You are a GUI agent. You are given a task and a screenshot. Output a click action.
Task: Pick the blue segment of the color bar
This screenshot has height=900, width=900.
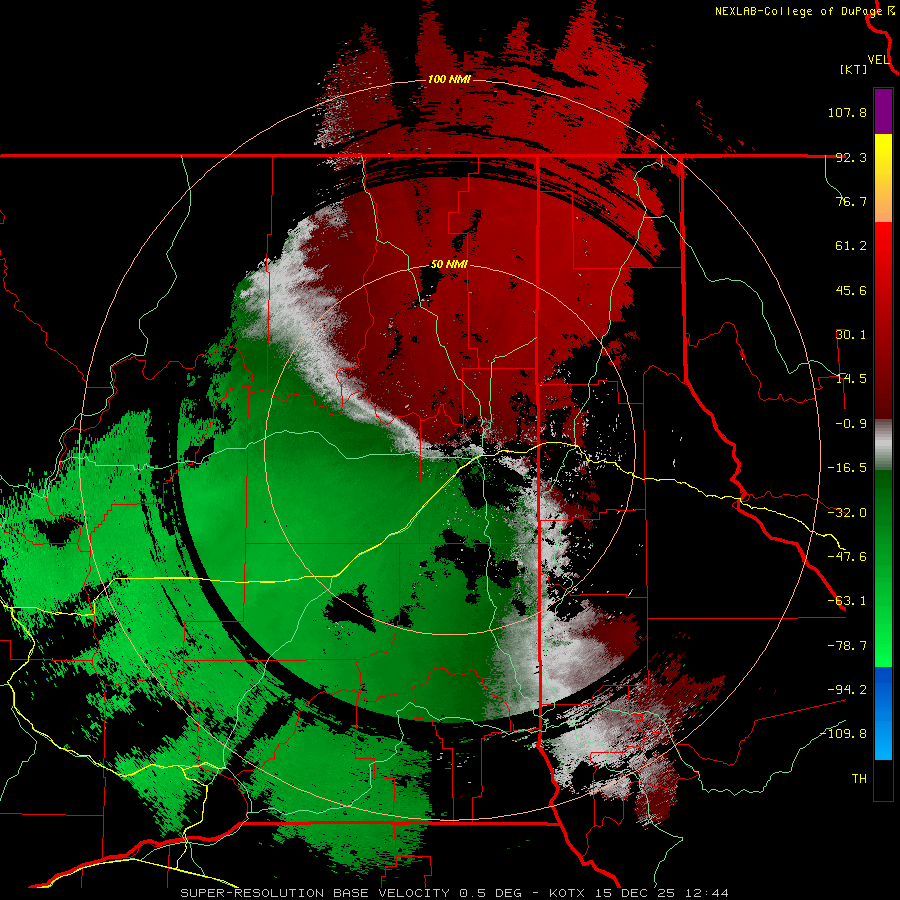click(883, 713)
